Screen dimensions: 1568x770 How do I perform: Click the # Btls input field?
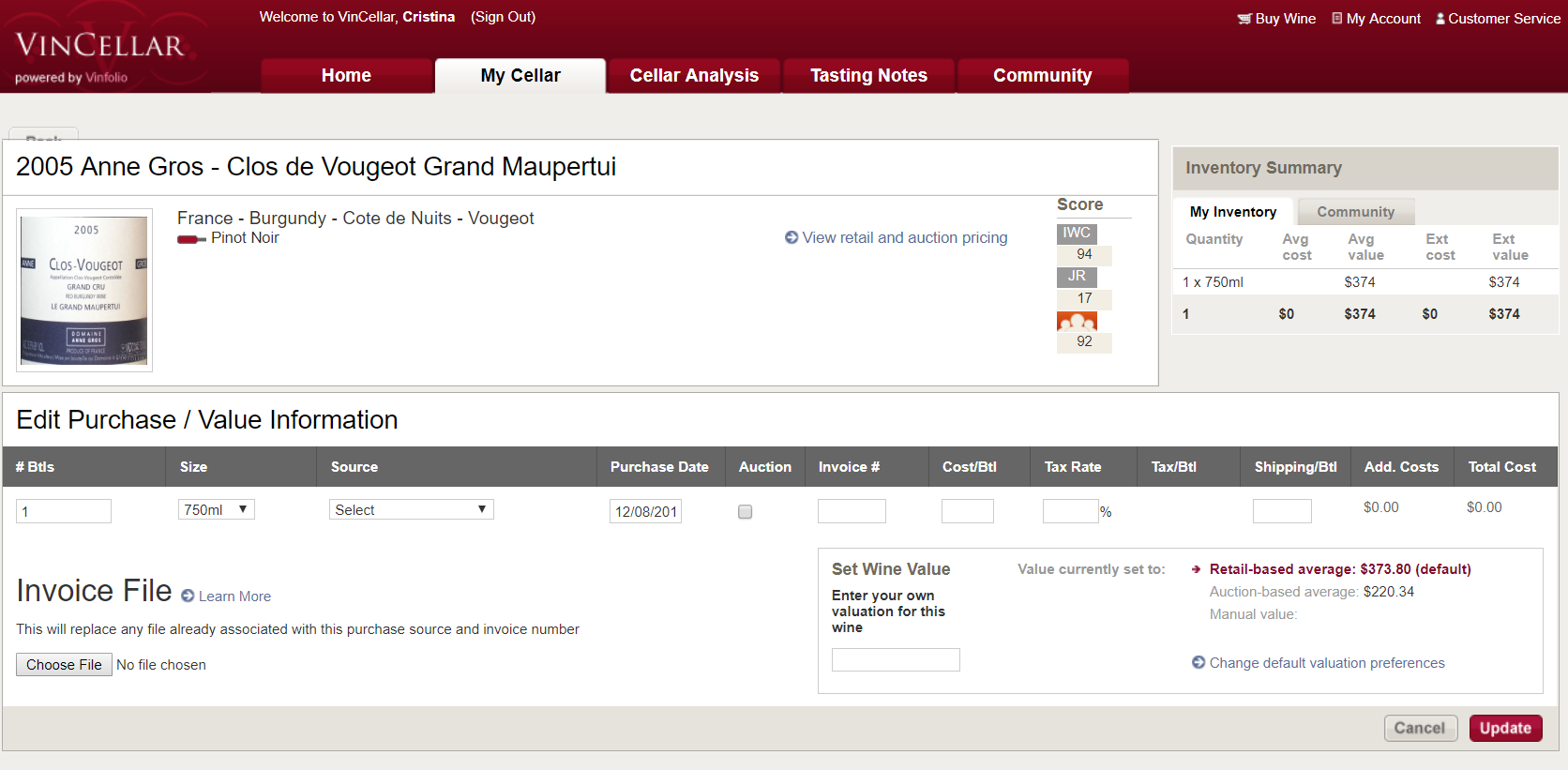64,511
